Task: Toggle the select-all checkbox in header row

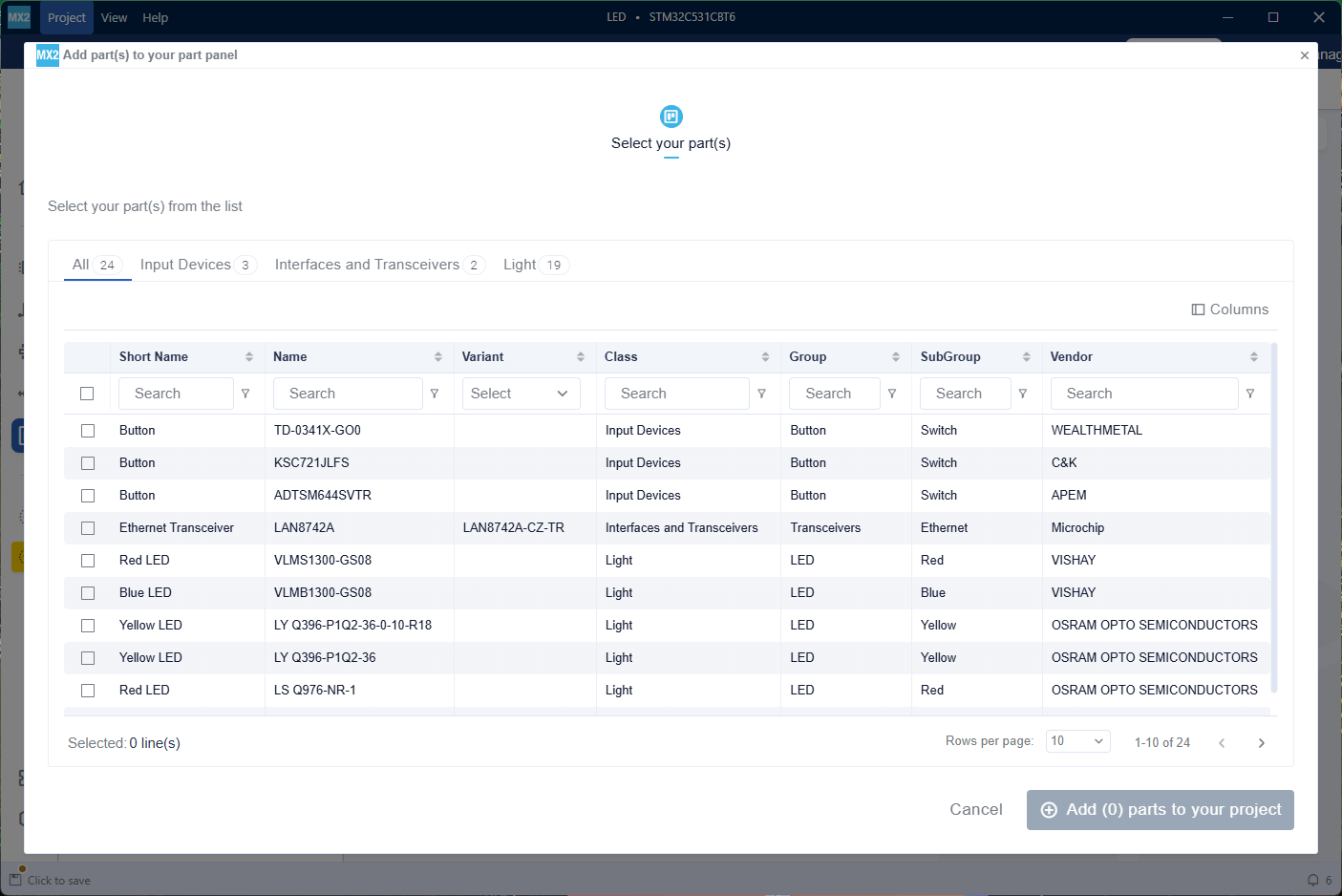Action: coord(87,394)
